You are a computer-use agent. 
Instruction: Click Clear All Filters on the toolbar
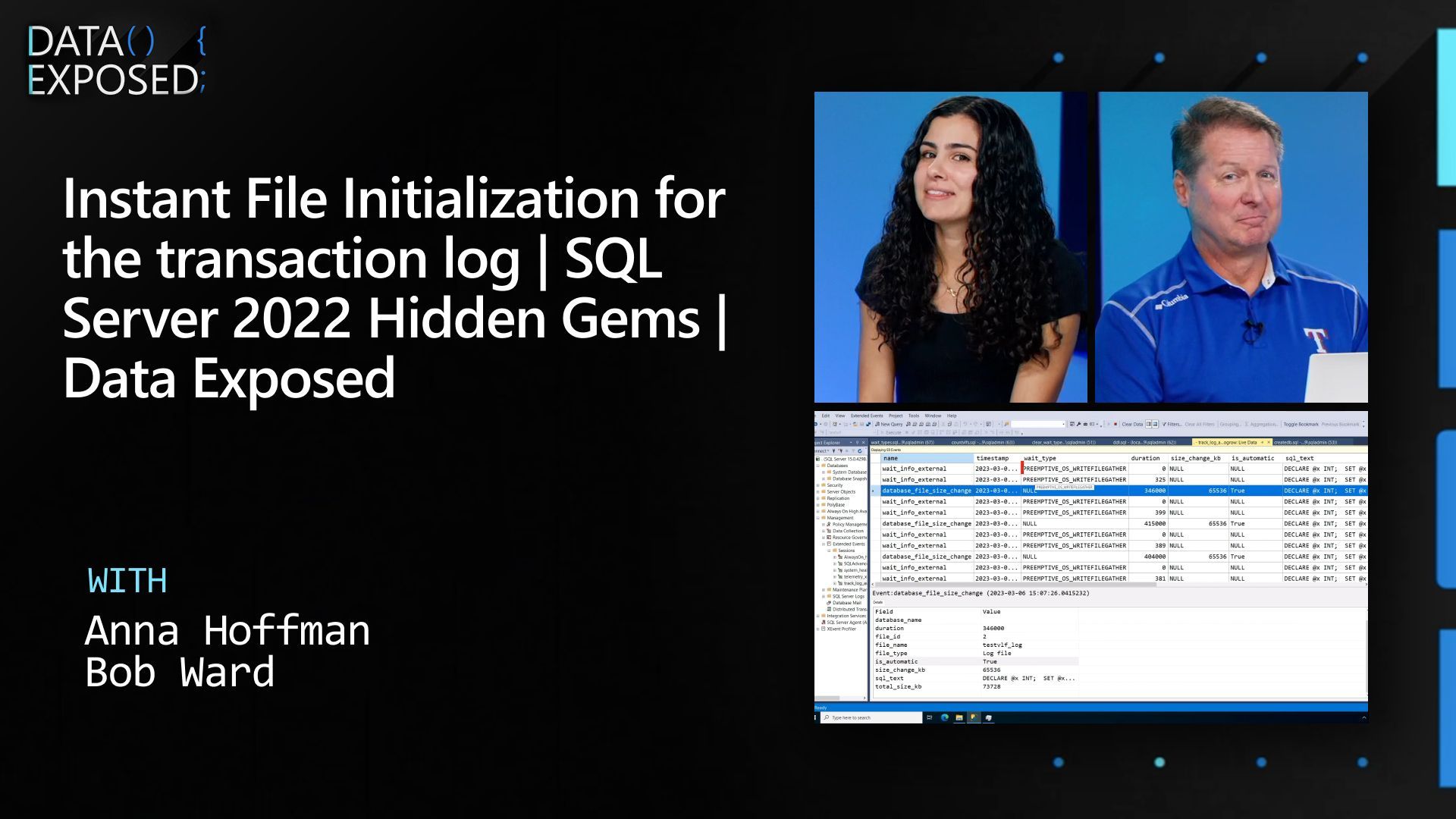pyautogui.click(x=1199, y=425)
